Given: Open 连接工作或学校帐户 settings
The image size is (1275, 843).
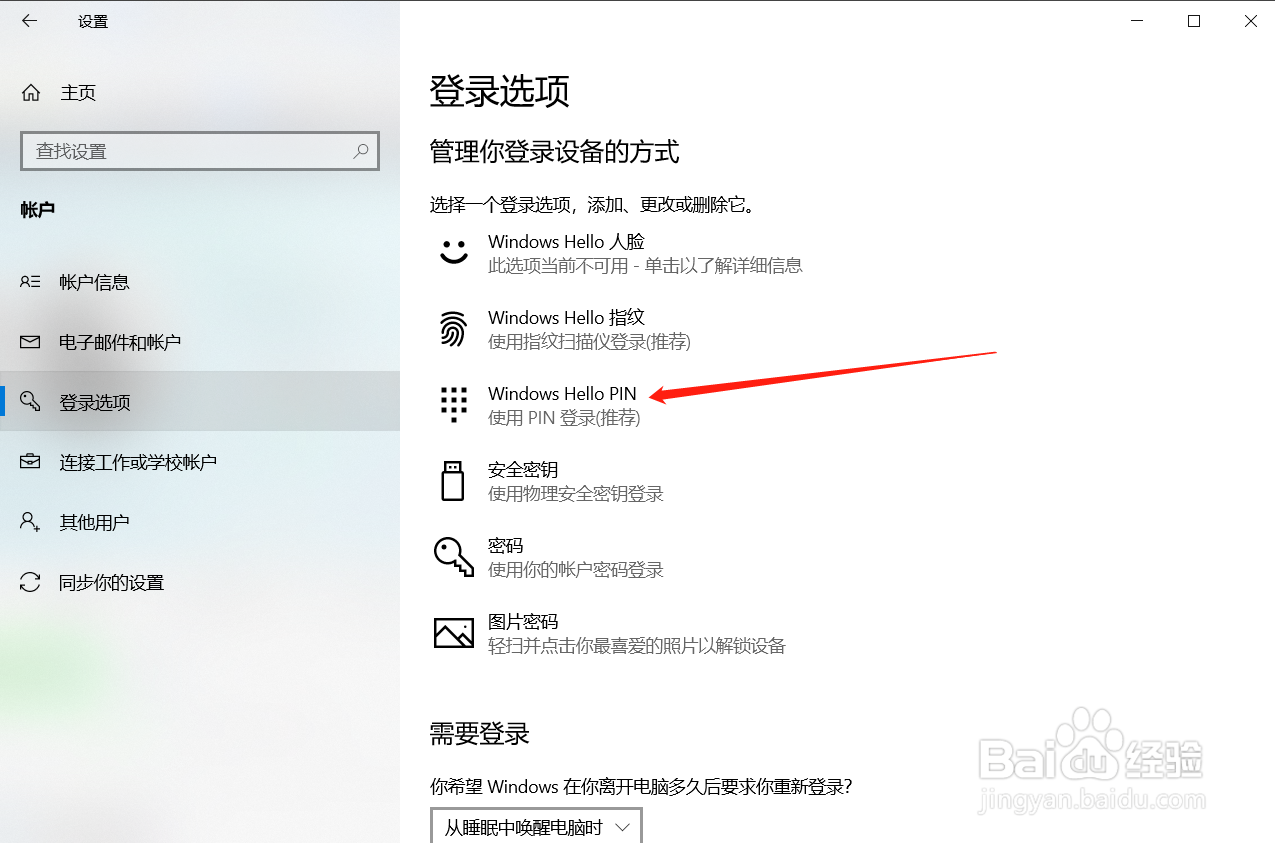Looking at the screenshot, I should click(x=200, y=462).
